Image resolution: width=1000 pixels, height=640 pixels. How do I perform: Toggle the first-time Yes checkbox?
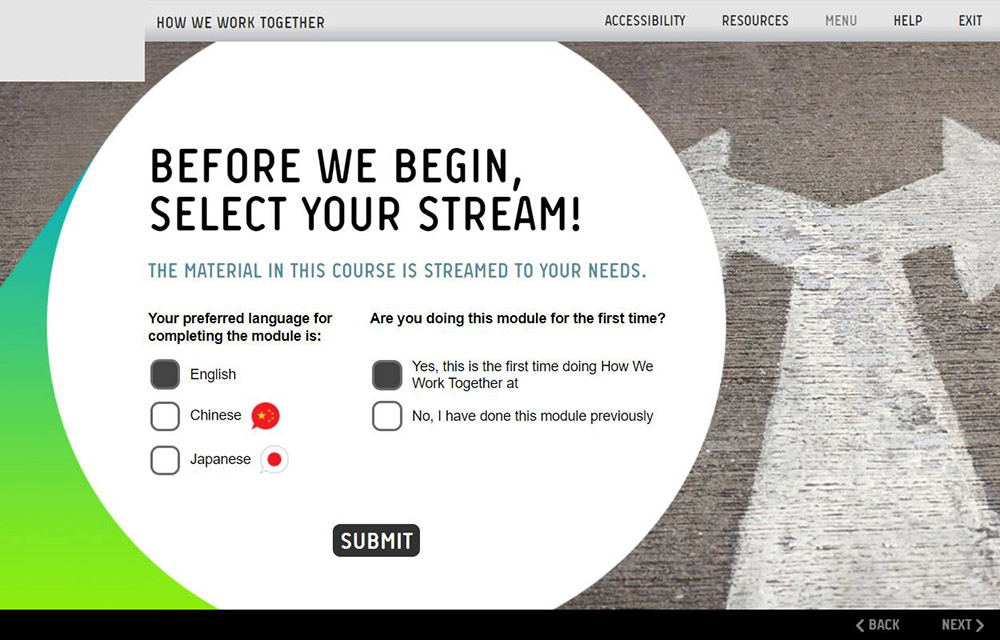387,375
